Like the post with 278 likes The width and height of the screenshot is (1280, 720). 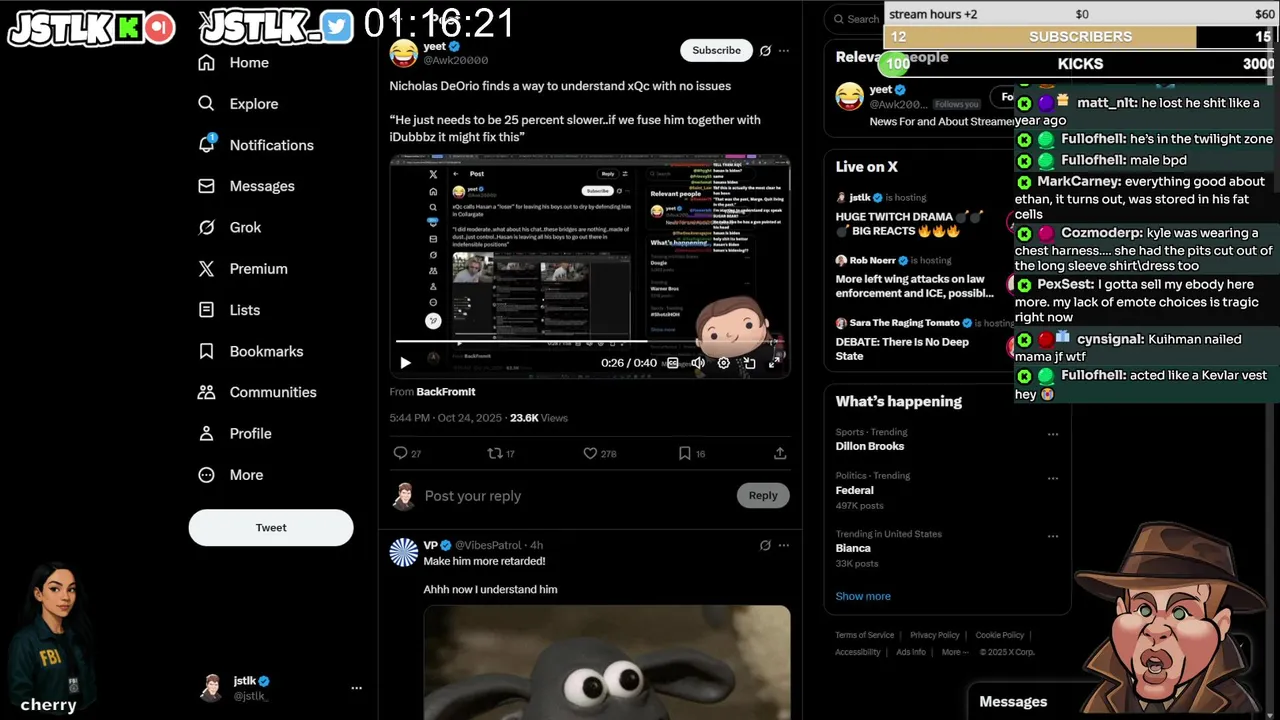(600, 453)
